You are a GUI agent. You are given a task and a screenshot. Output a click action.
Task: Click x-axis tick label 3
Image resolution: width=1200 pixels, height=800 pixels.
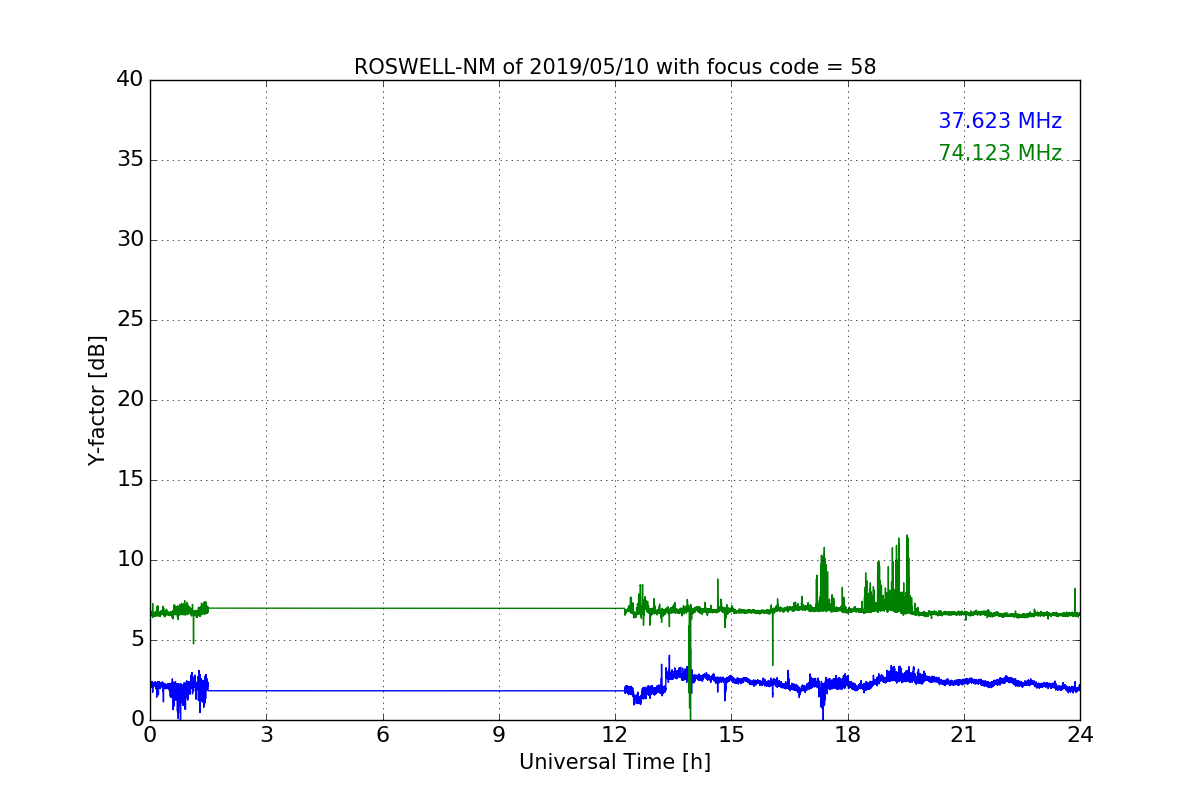[266, 735]
